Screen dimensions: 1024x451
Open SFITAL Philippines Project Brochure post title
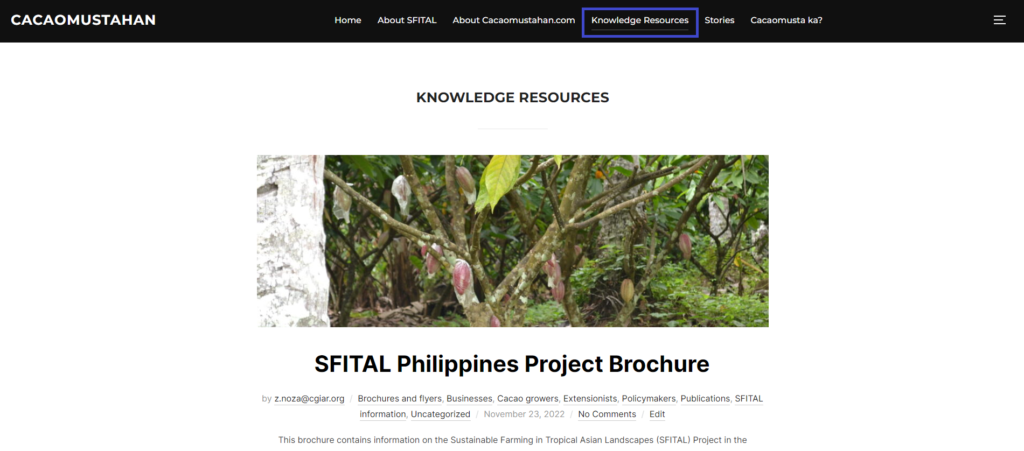511,364
